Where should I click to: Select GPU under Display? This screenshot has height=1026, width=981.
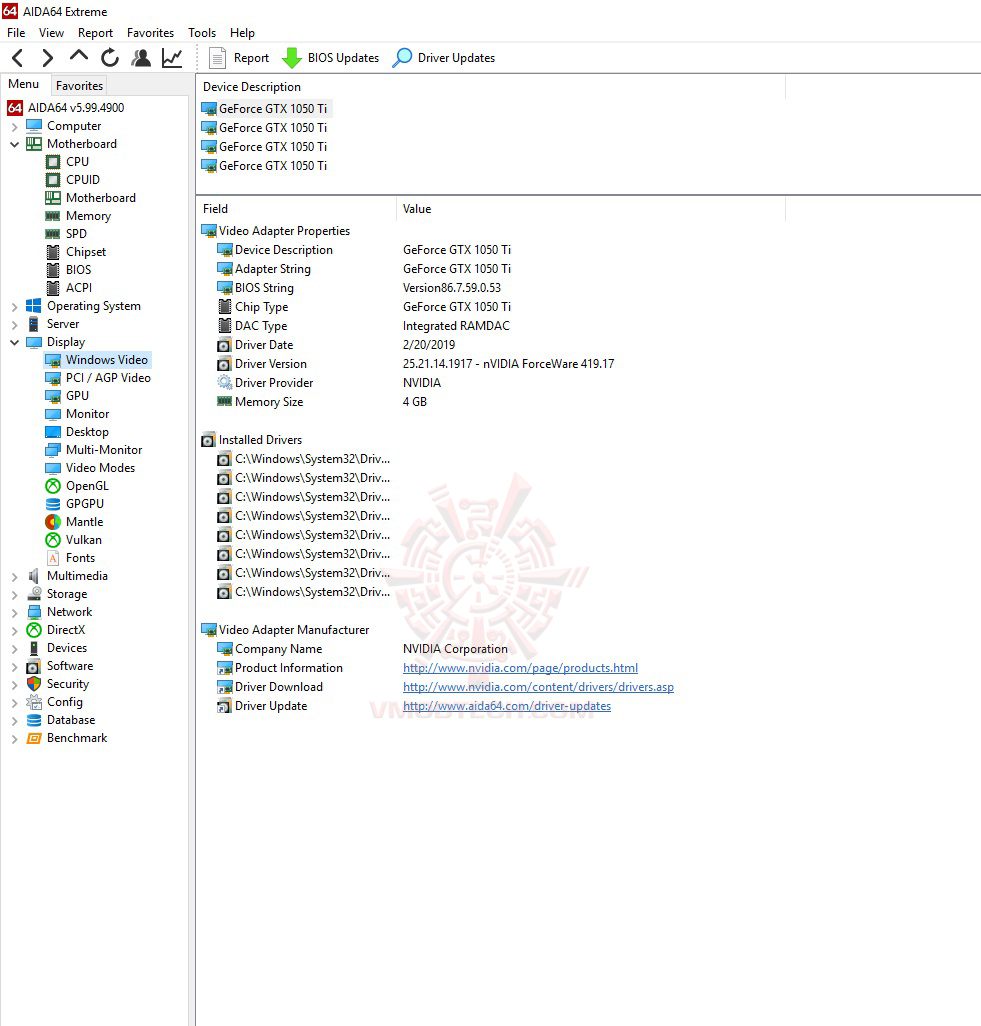(x=77, y=396)
